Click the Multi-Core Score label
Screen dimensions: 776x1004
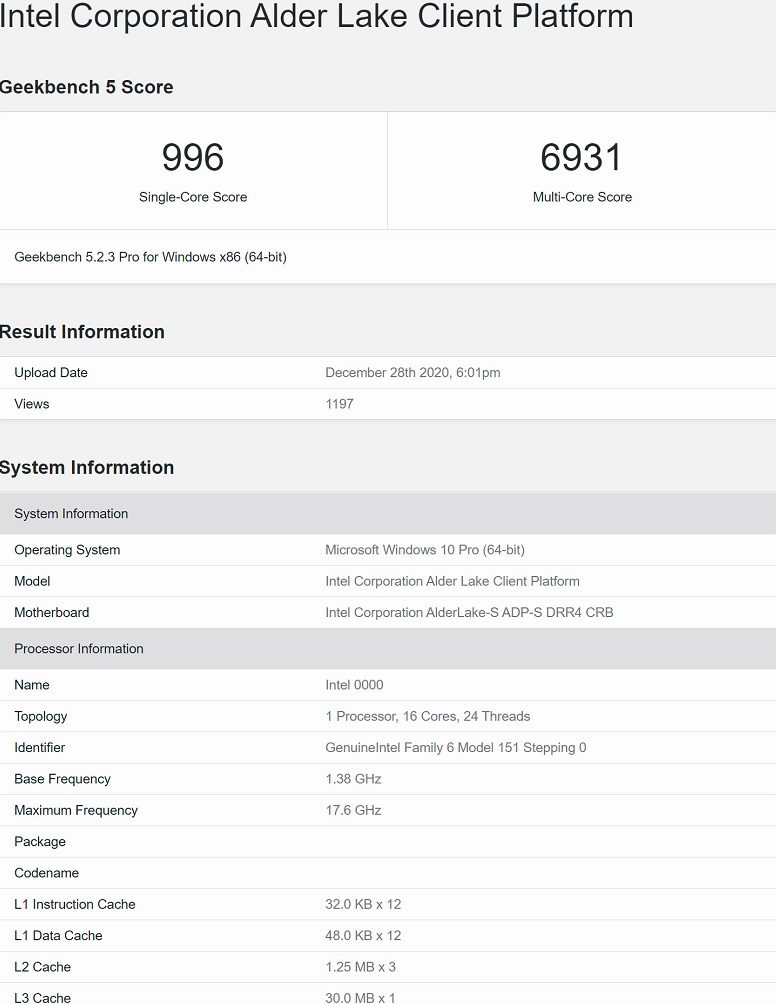582,197
